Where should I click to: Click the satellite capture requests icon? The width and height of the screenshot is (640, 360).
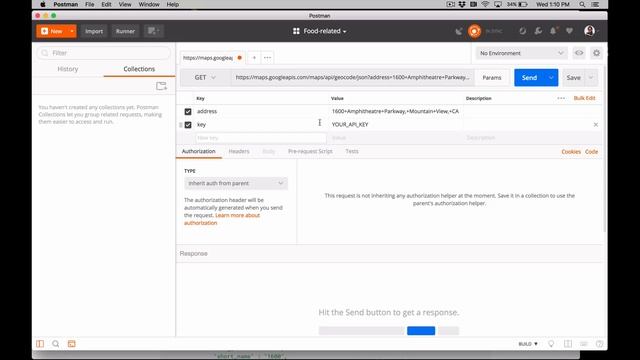459,31
